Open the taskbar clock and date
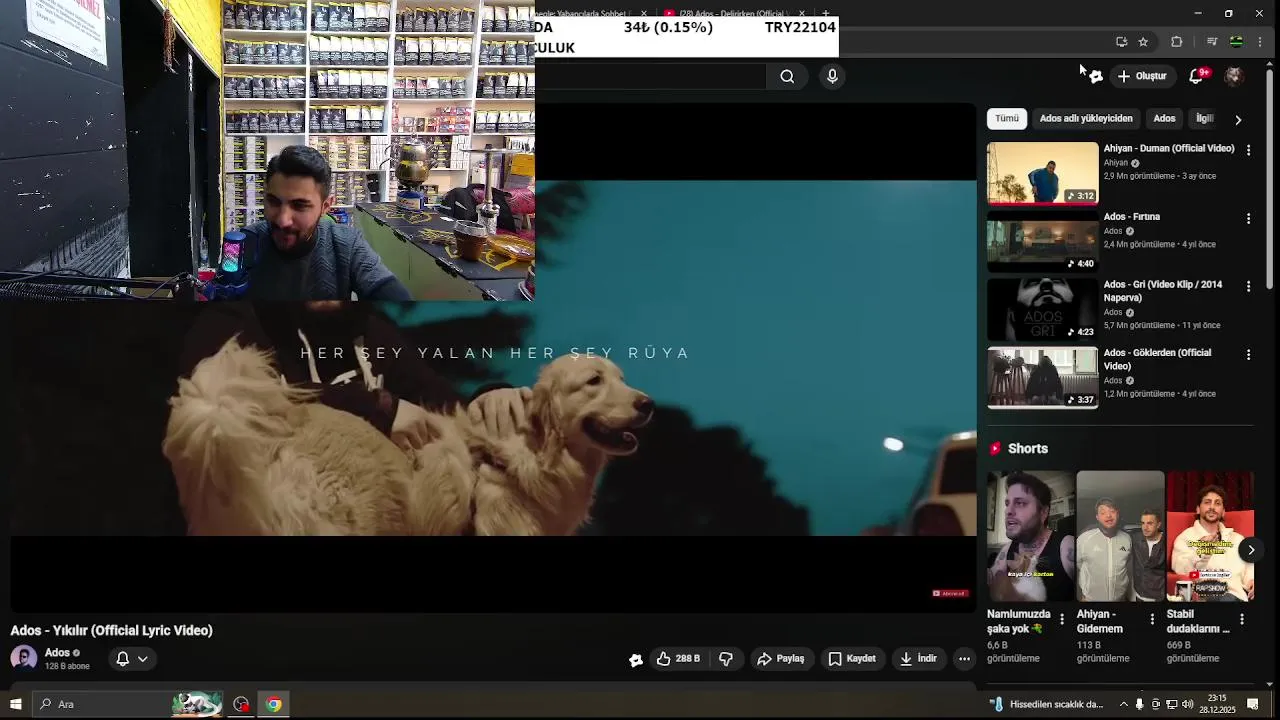Image resolution: width=1280 pixels, height=720 pixels. click(x=1217, y=704)
